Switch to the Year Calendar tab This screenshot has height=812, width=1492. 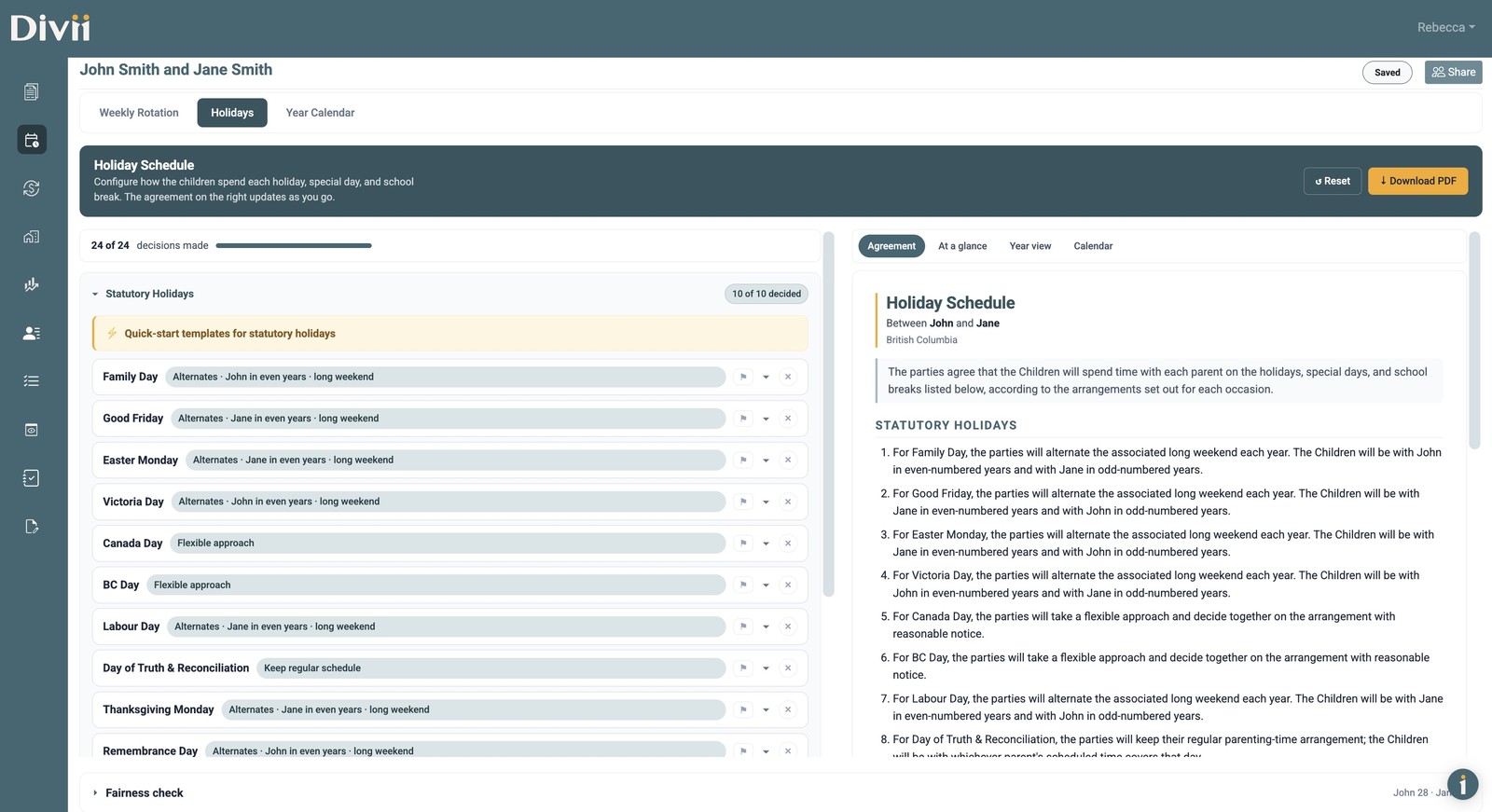320,113
